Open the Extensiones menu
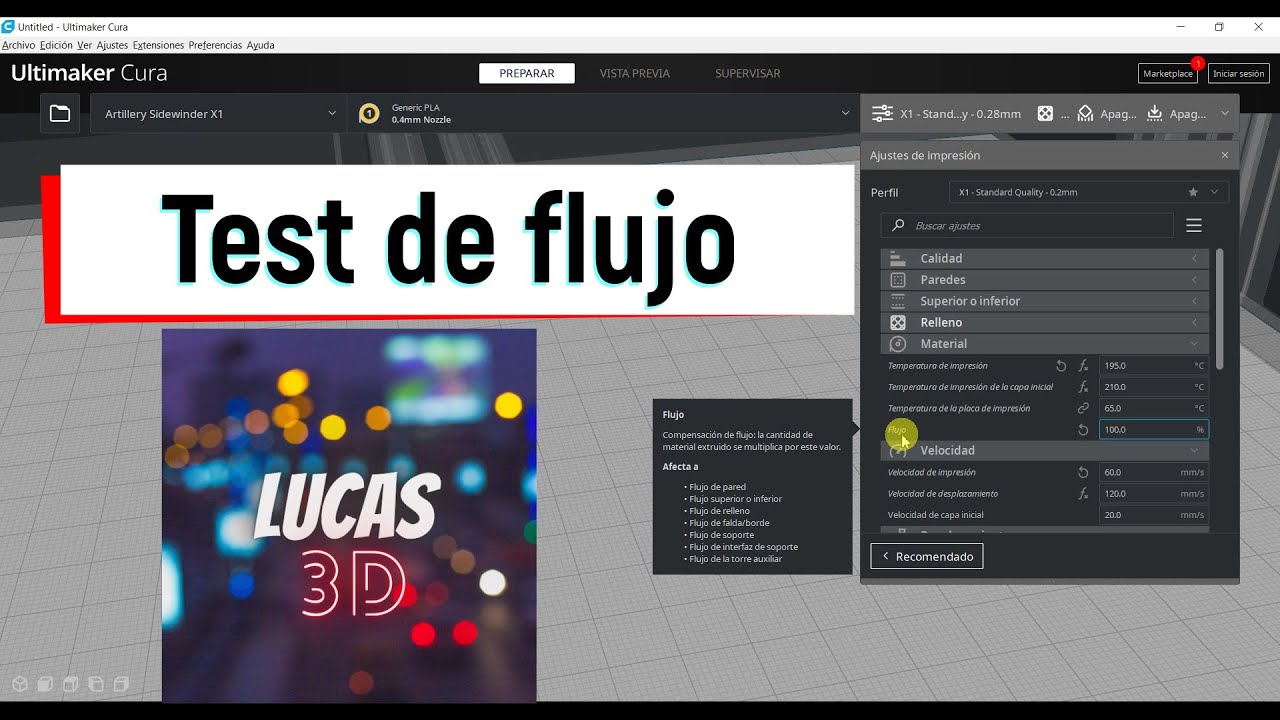 point(159,45)
